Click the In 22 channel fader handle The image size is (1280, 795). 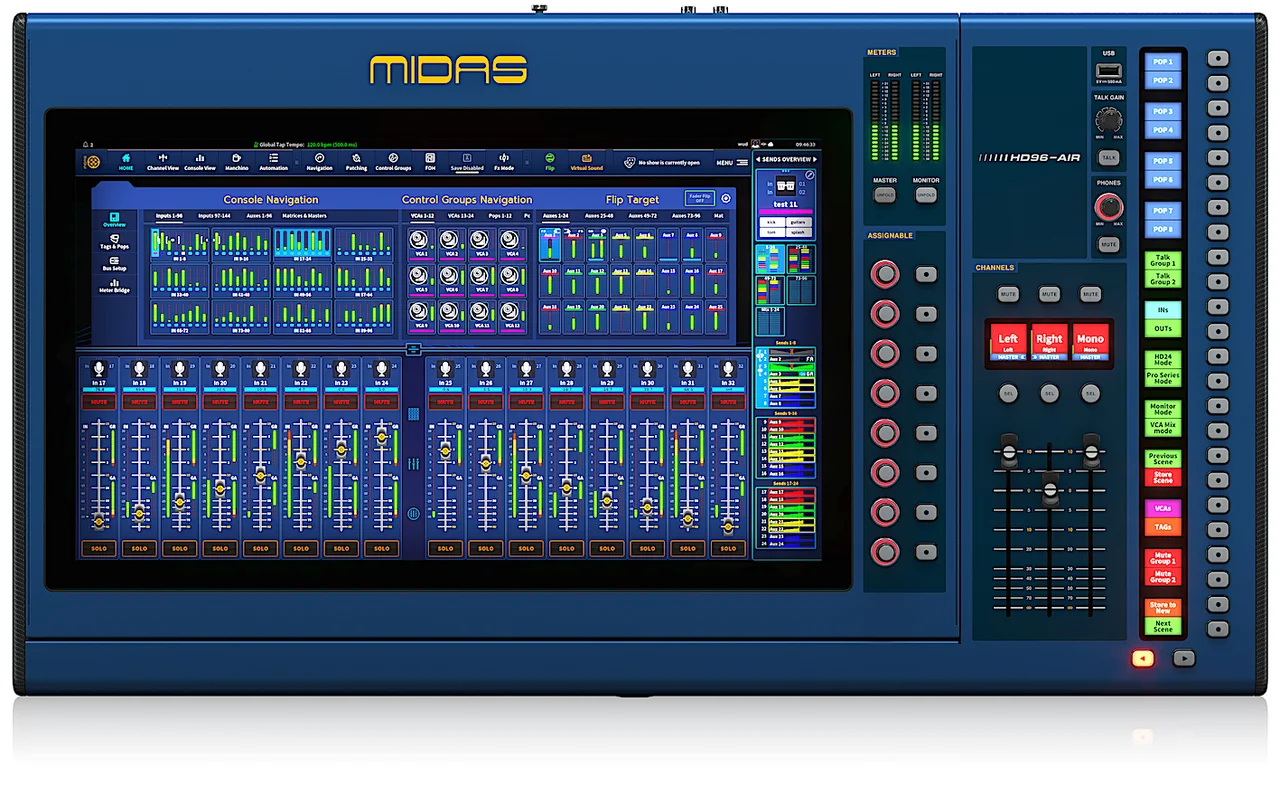301,460
